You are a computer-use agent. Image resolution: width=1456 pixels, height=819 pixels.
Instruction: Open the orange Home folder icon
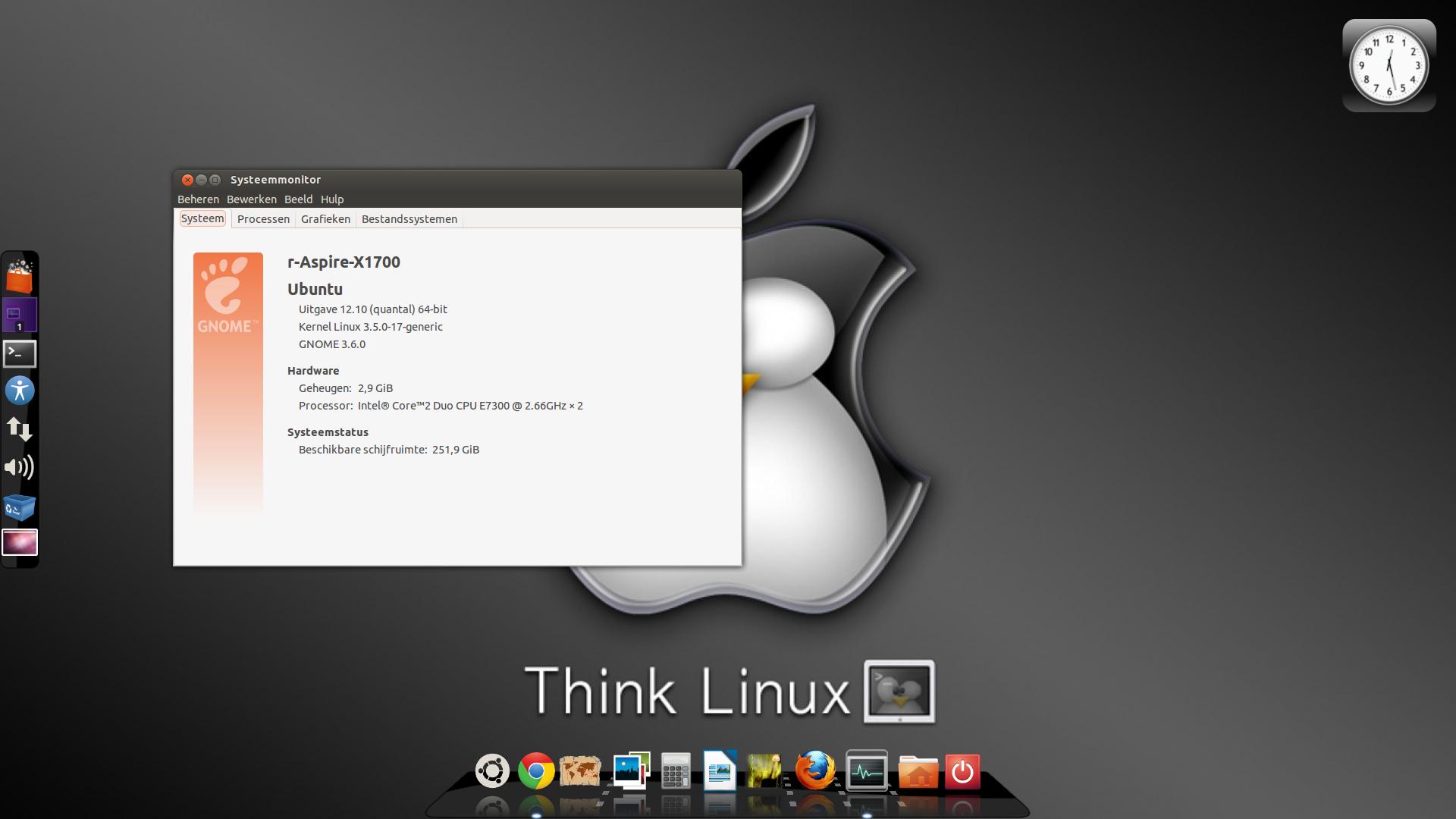(x=918, y=772)
